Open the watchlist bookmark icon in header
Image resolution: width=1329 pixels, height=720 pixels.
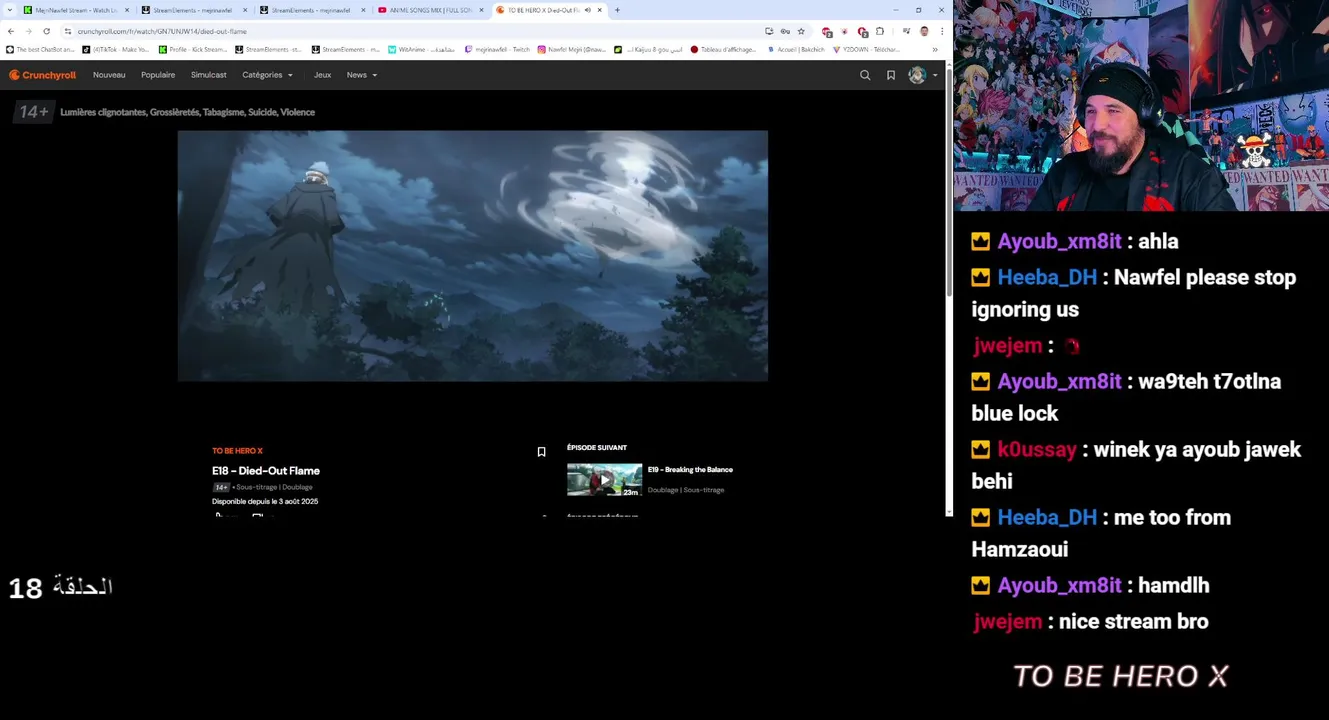[891, 75]
